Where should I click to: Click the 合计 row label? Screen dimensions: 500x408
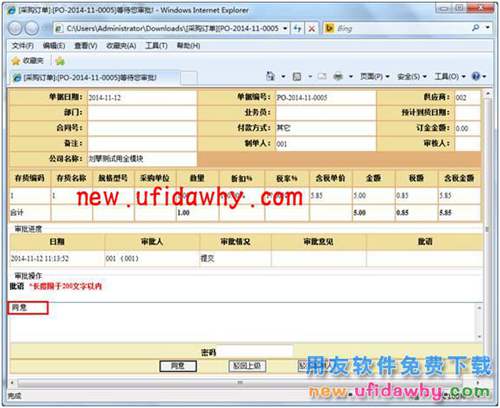pos(17,212)
